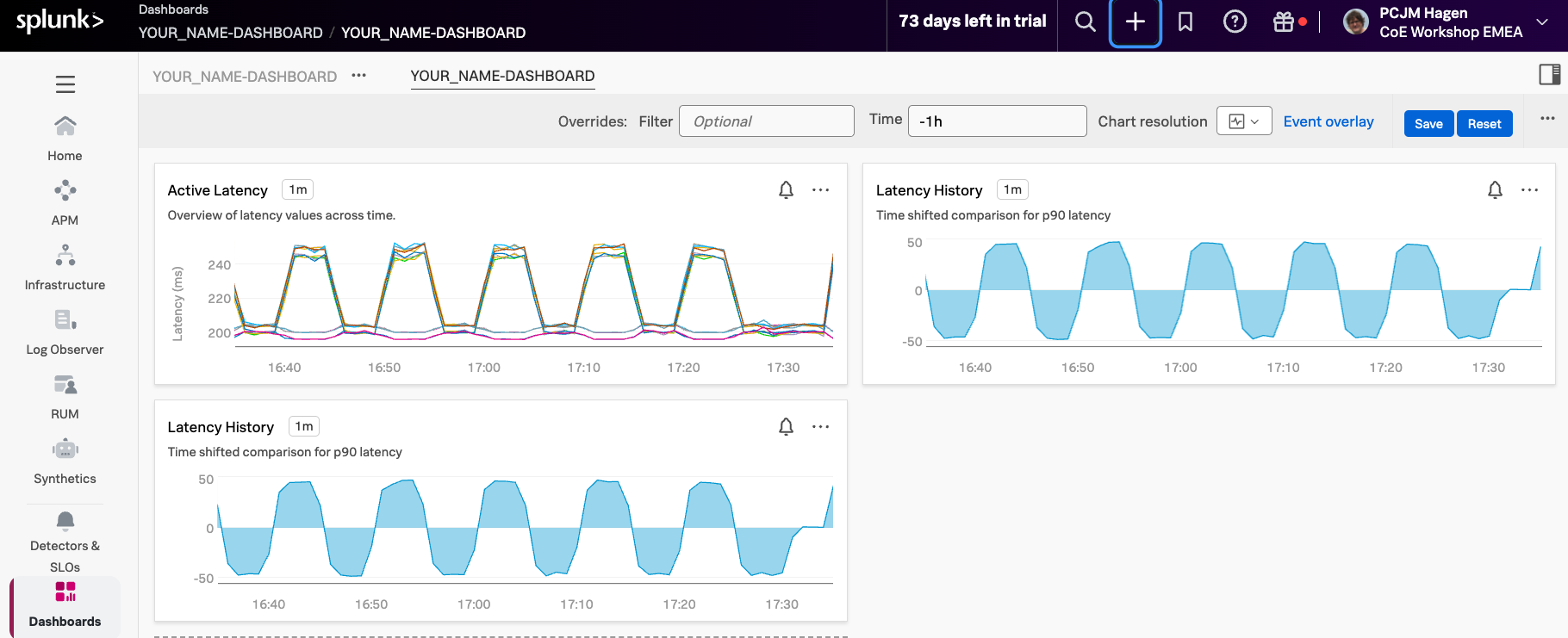The width and height of the screenshot is (1568, 638).
Task: Open the search magnifier in header
Action: tap(1085, 22)
